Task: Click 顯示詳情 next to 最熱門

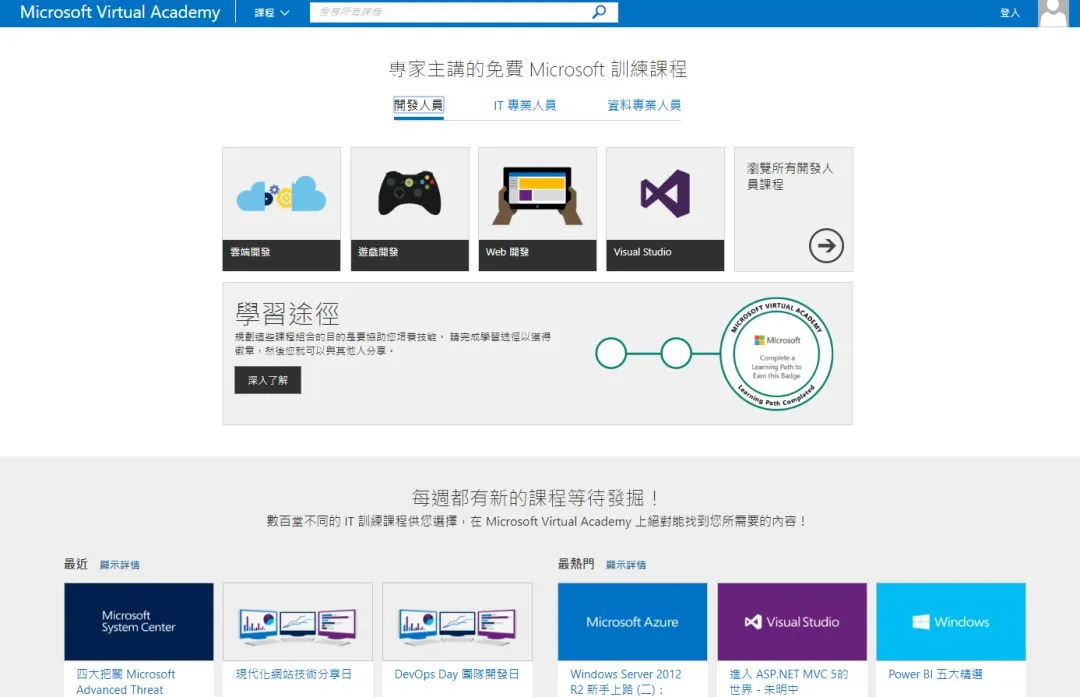Action: (x=625, y=565)
